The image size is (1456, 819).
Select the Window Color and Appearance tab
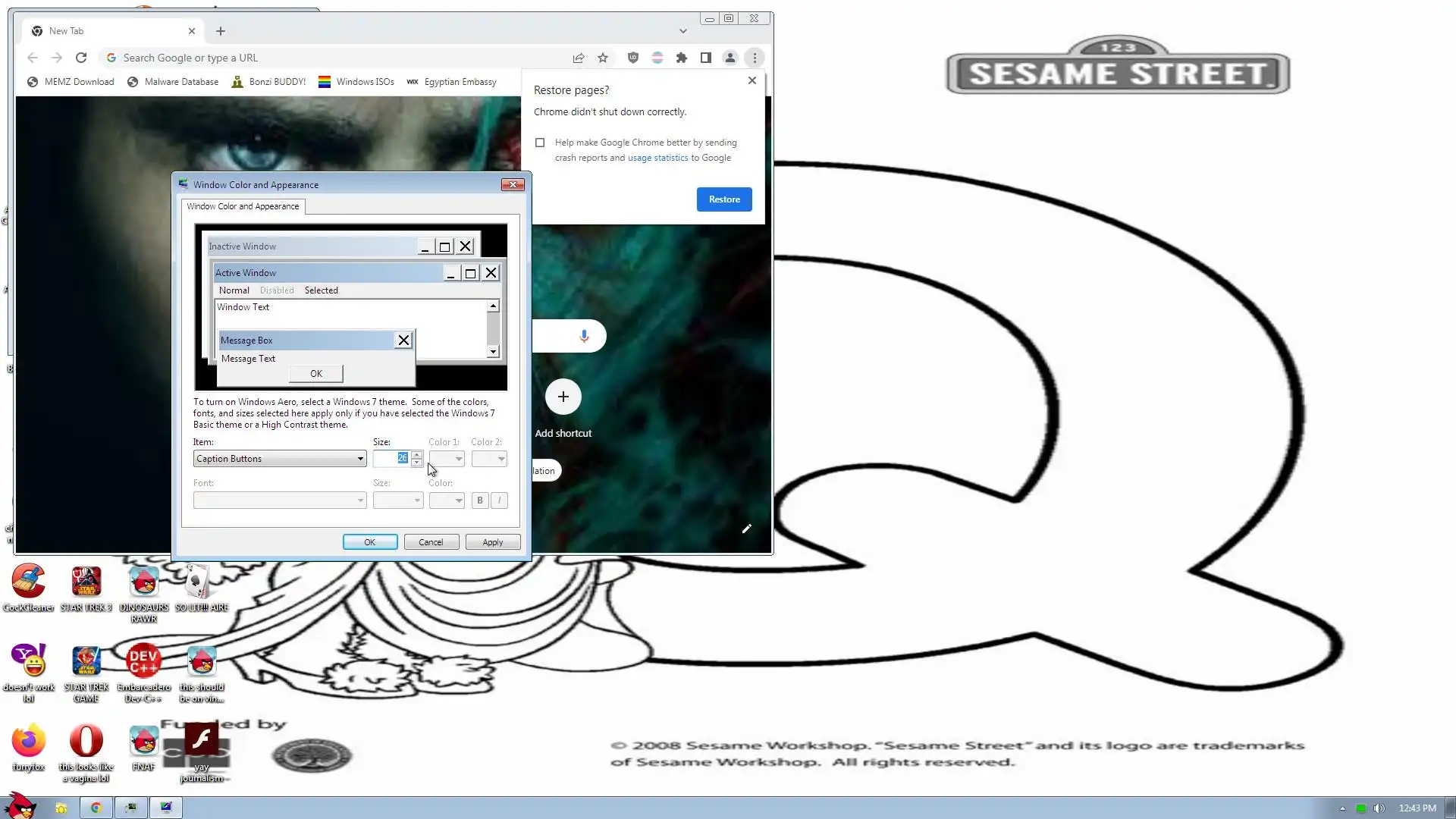point(243,206)
